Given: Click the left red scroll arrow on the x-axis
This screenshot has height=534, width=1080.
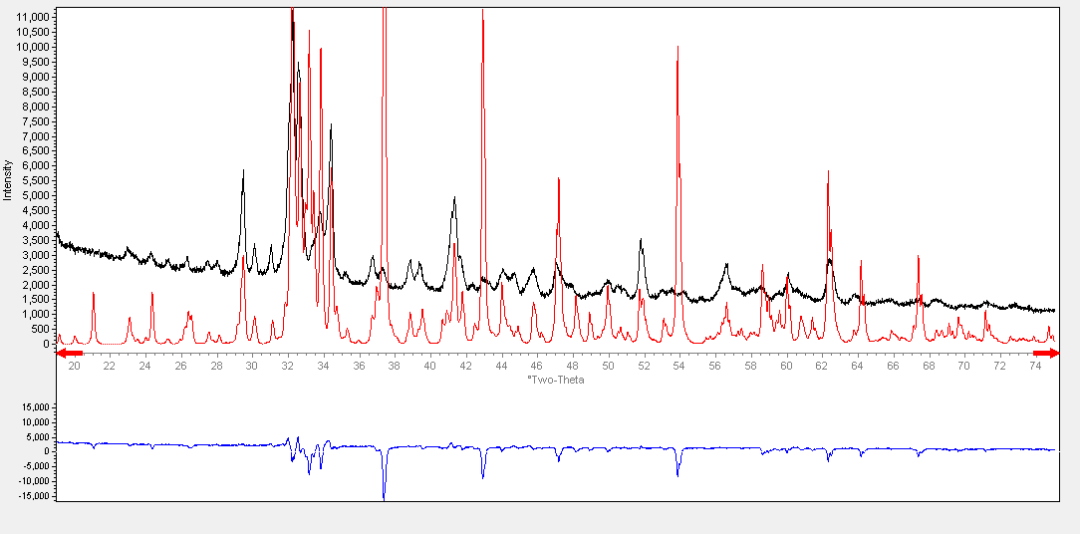Looking at the screenshot, I should [69, 353].
